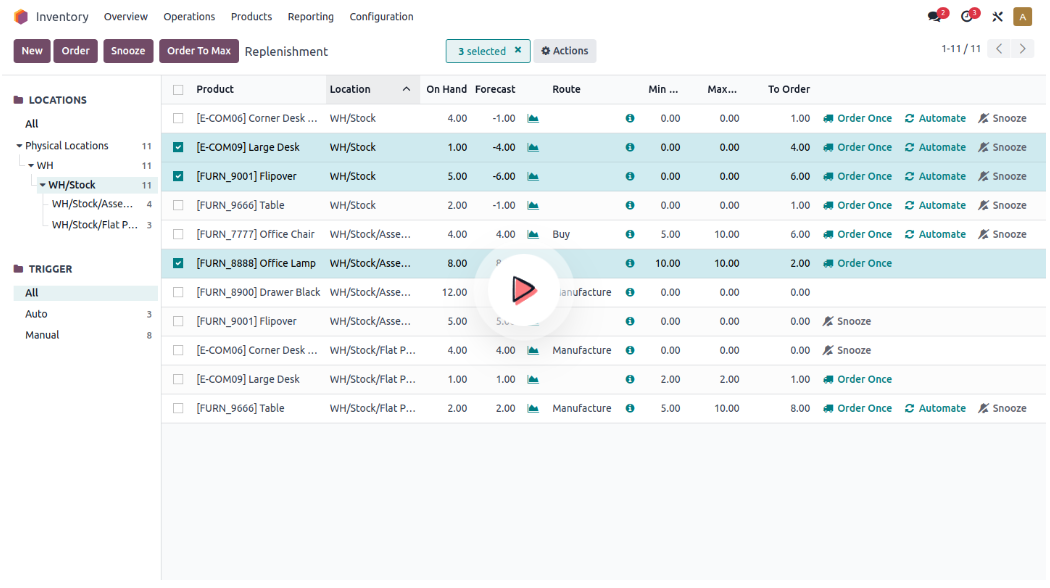Check the E-COM06 Corner Desk WH/Stock row
The image size is (1050, 588).
click(178, 119)
